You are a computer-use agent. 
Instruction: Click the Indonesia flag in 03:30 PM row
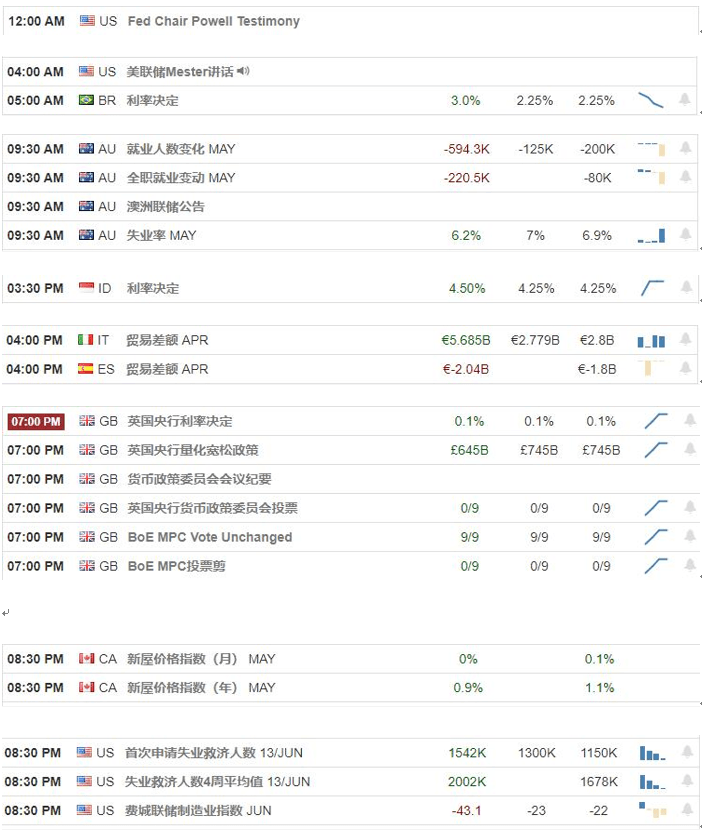coord(86,287)
